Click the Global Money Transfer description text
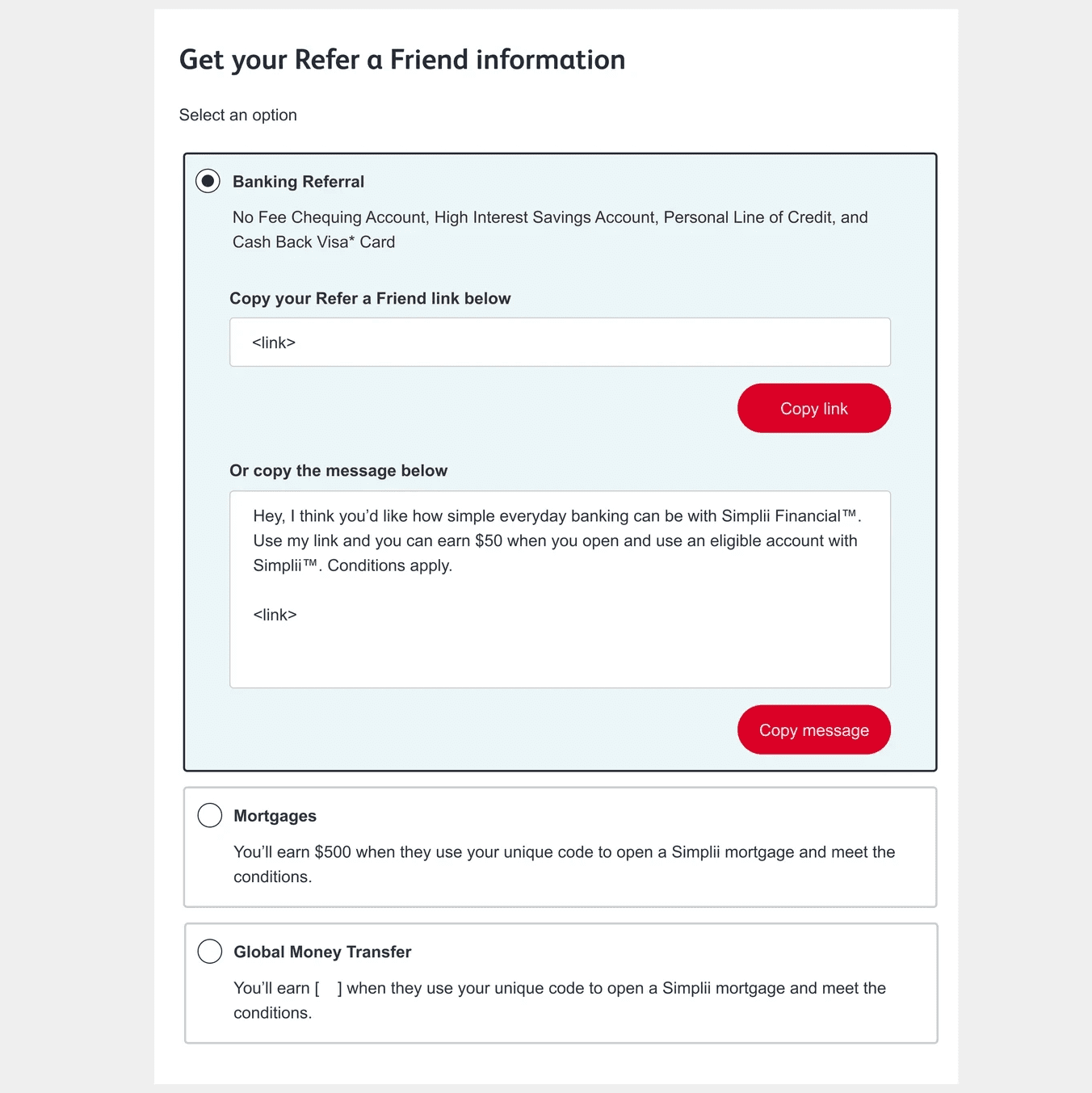Image resolution: width=1092 pixels, height=1093 pixels. pyautogui.click(x=560, y=1000)
